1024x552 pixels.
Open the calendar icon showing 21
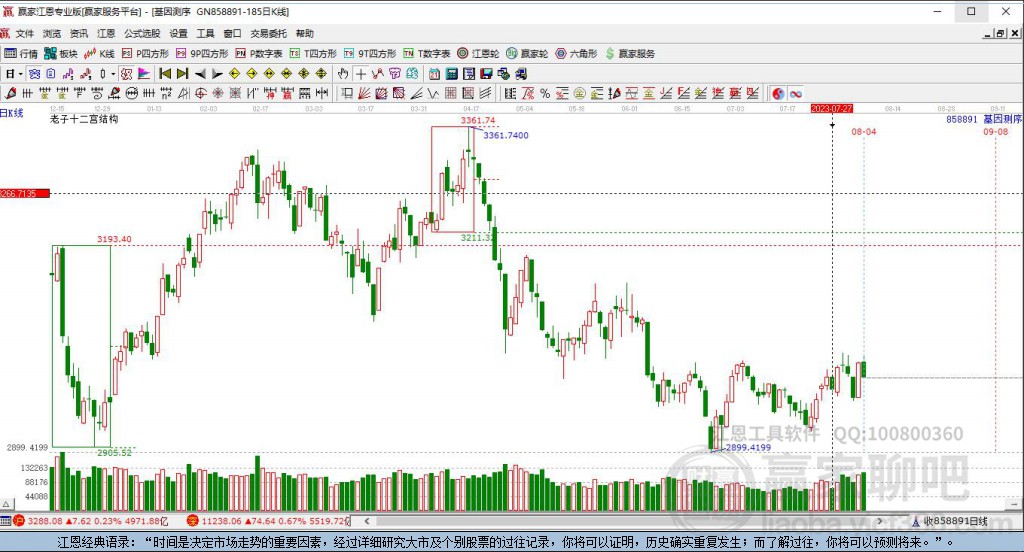434,74
